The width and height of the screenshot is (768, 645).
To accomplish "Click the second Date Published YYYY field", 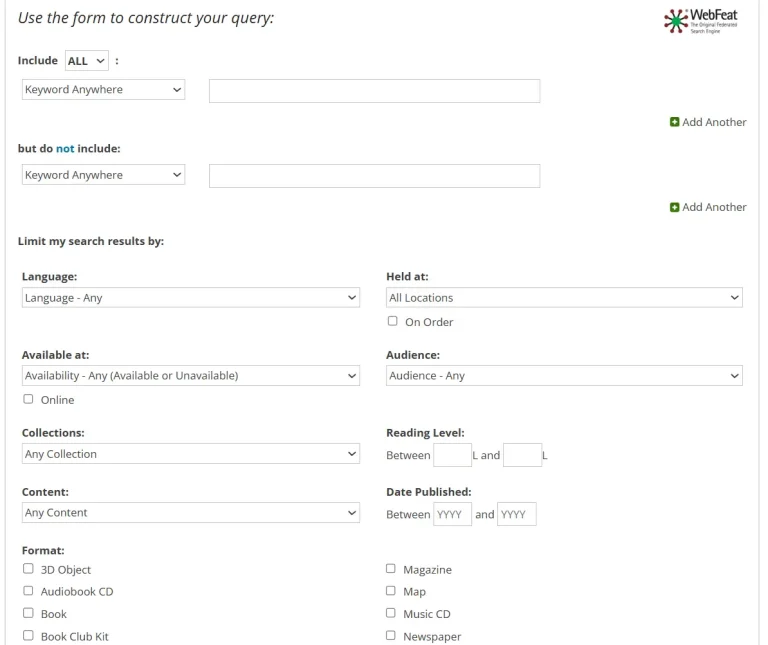I will (x=517, y=514).
